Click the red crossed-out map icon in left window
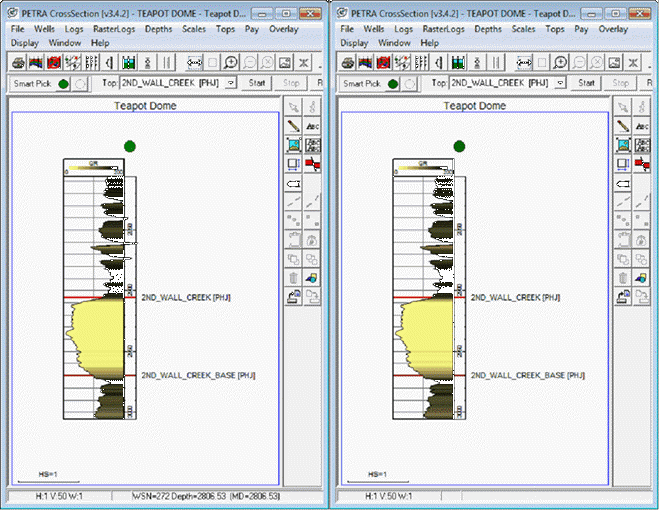The image size is (659, 510). (54, 63)
